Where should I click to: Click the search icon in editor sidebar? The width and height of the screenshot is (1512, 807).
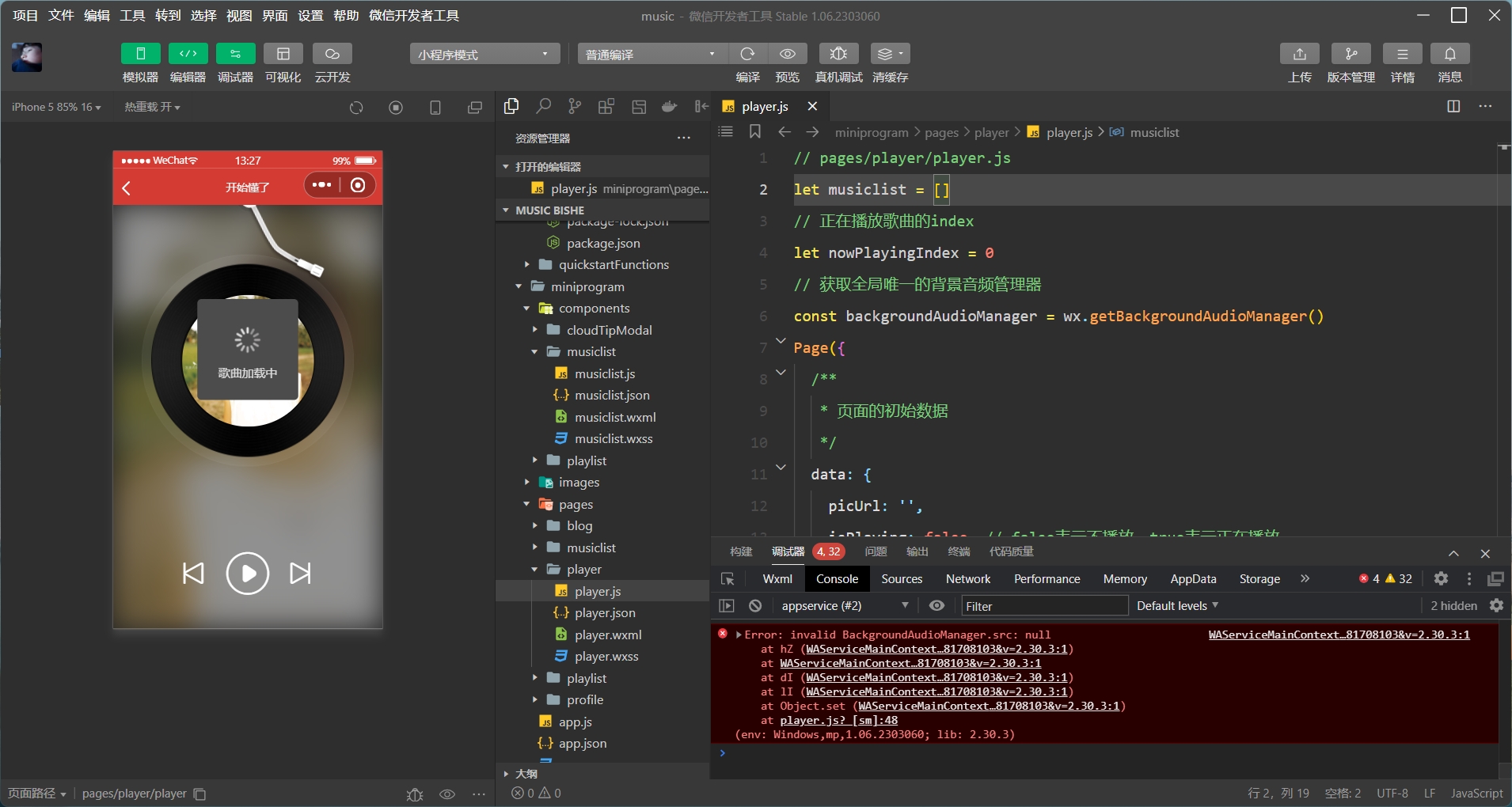pos(543,107)
